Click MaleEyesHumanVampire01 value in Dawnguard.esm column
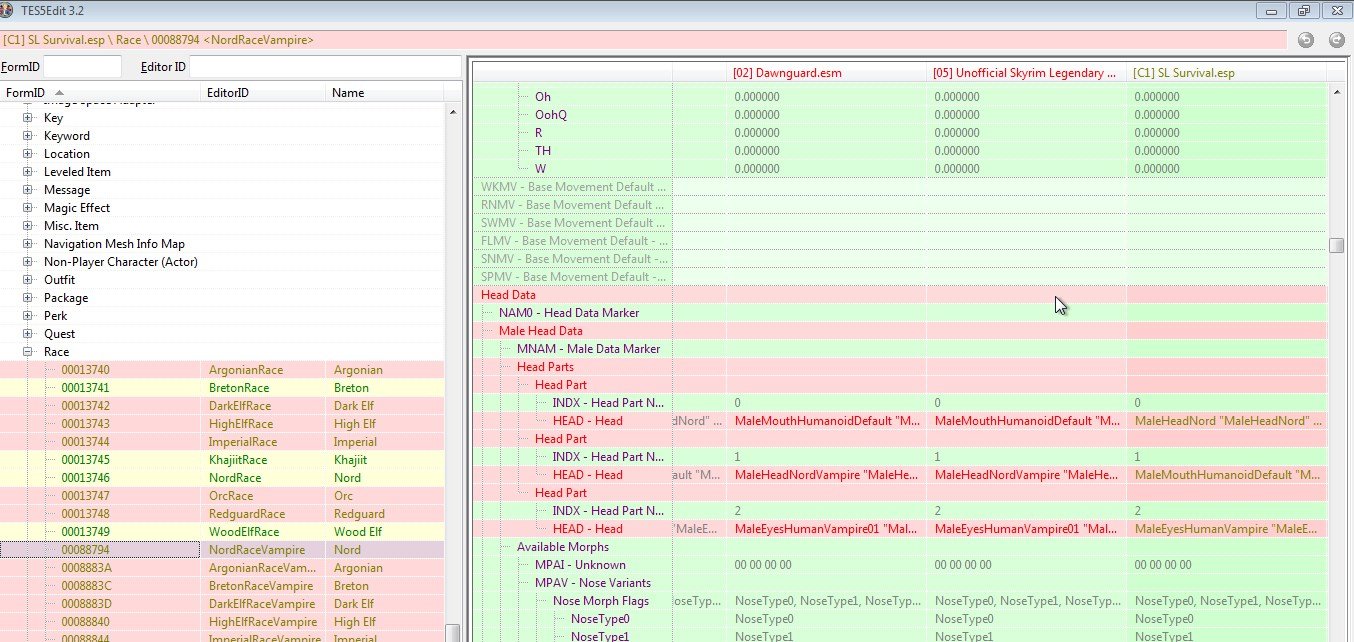The height and width of the screenshot is (642, 1354). (826, 529)
